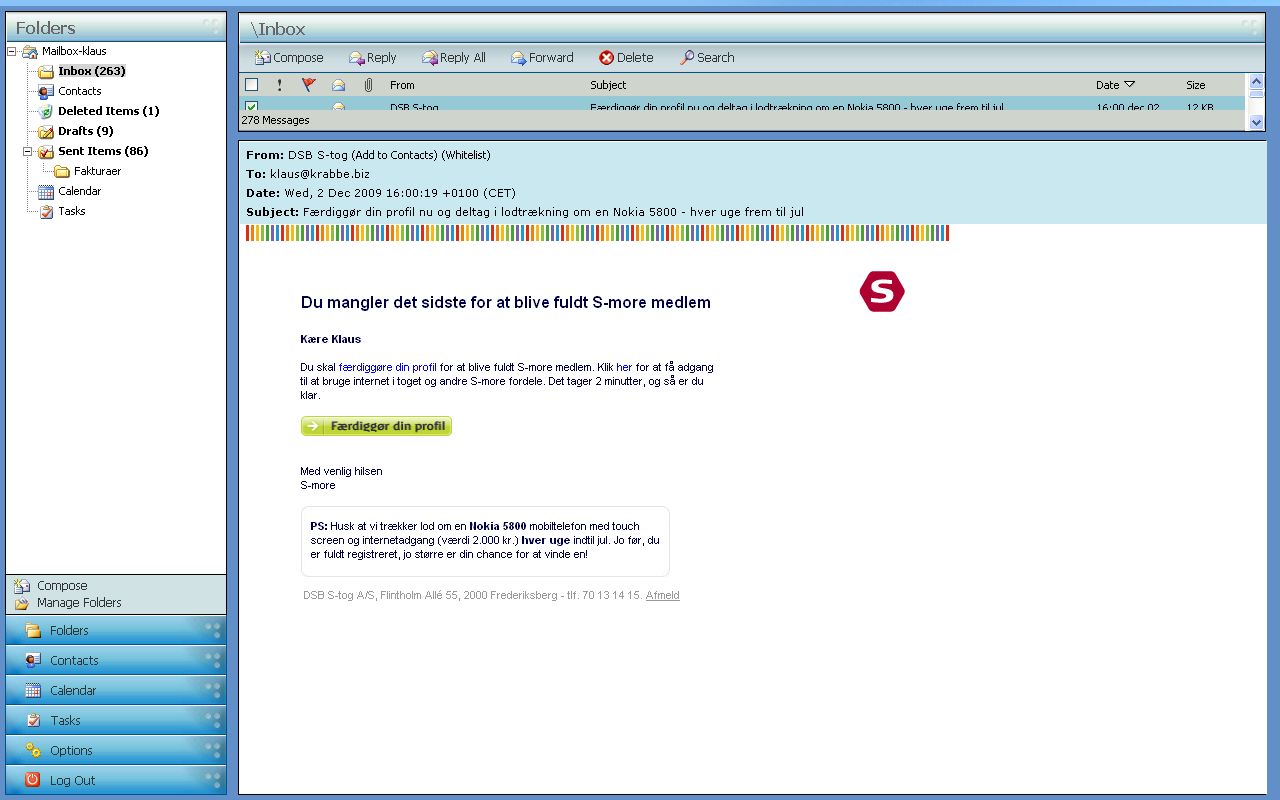Collapse the Mailbox-klaus tree node
This screenshot has height=800, width=1280.
[12, 51]
